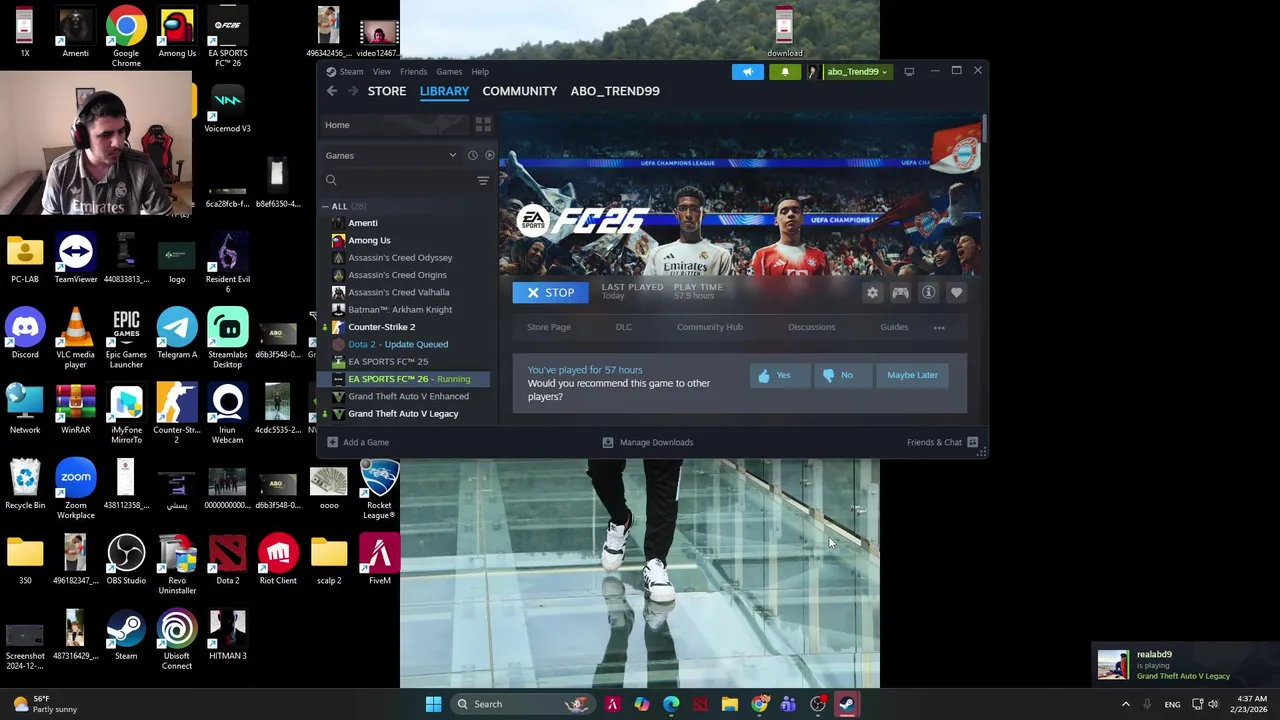Screen dimensions: 1280x720
Task: Sort library by recent activity clock icon
Action: (x=473, y=155)
